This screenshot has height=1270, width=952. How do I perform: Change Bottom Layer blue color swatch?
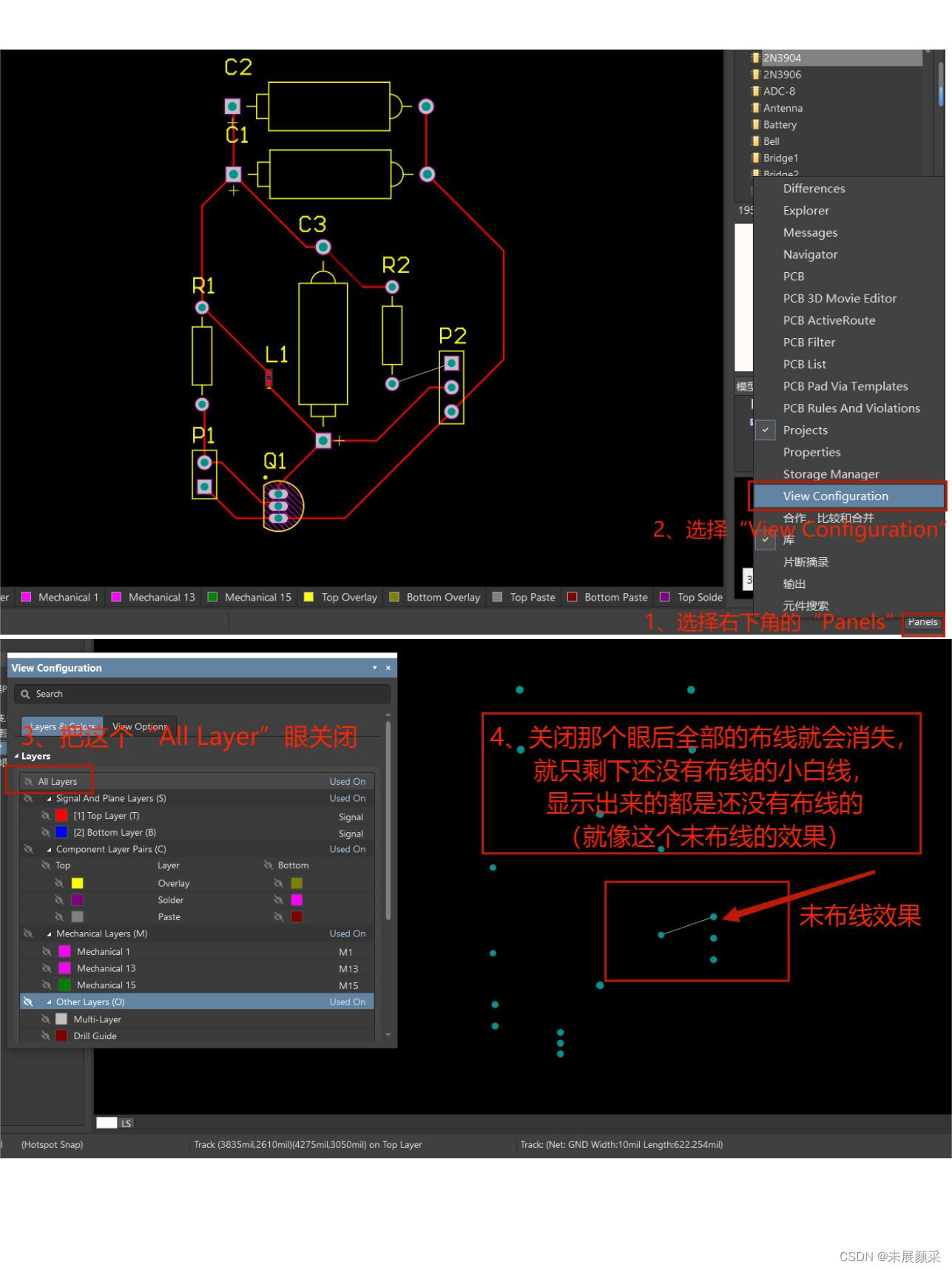pyautogui.click(x=61, y=833)
